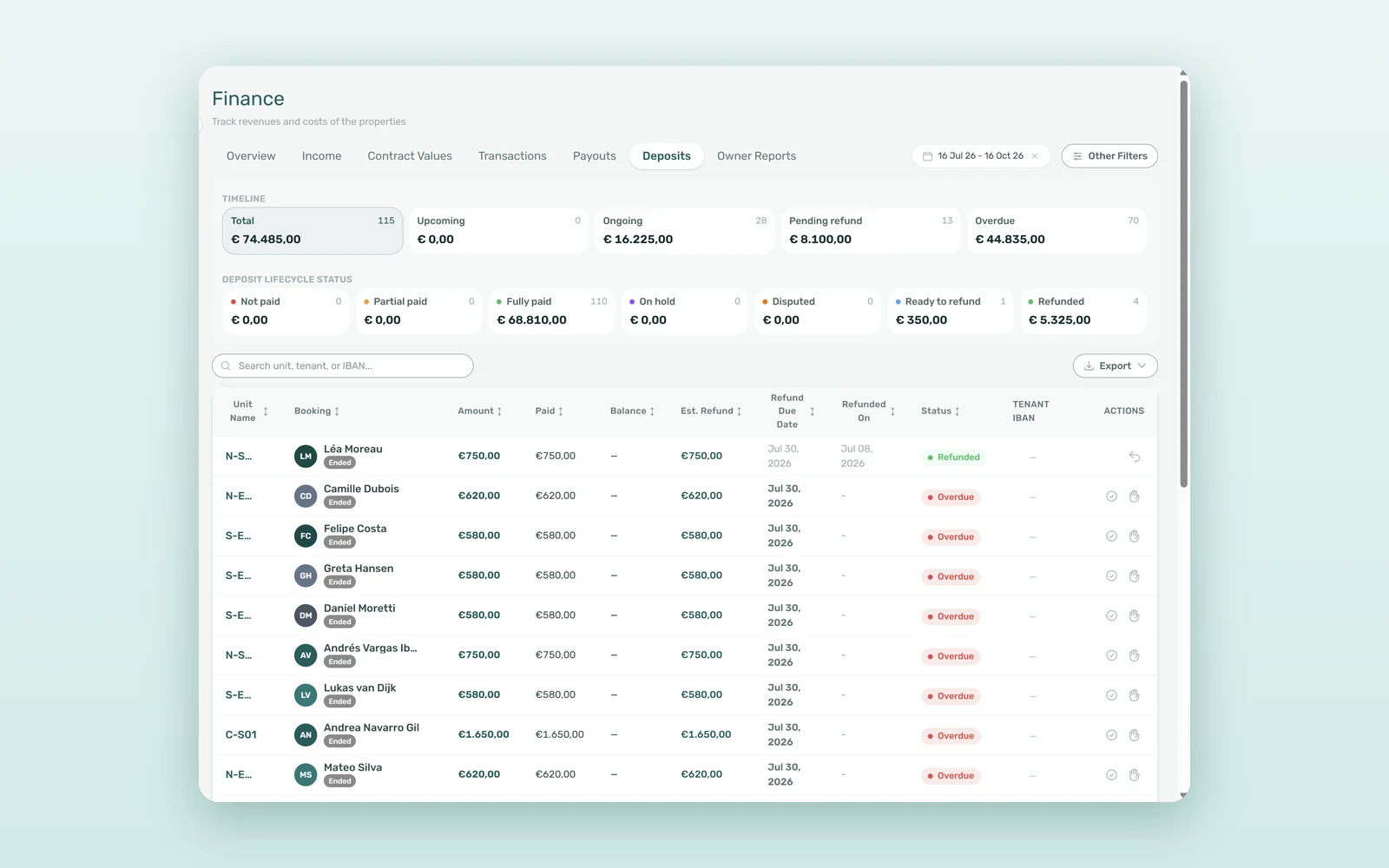Screen dimensions: 1389x868
Task: Go to the Payouts tab
Action: (x=594, y=156)
